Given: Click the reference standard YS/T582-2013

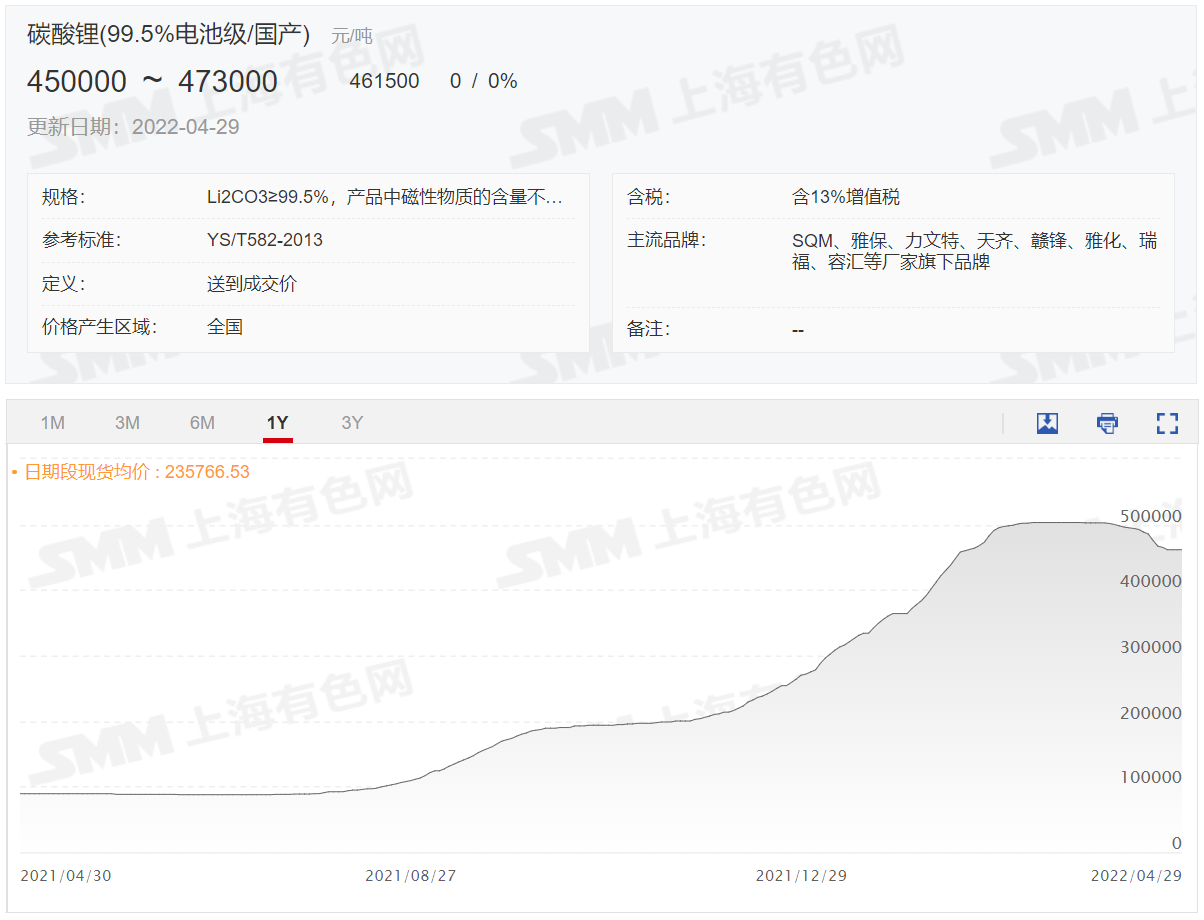Looking at the screenshot, I should [265, 240].
